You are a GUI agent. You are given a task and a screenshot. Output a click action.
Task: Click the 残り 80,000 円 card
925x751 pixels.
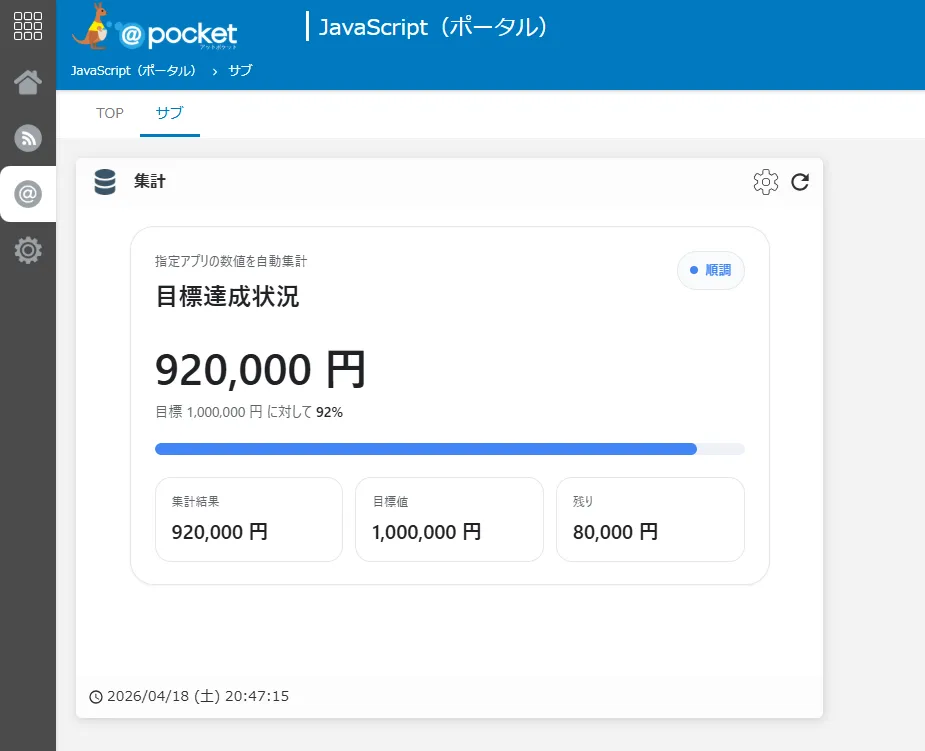pyautogui.click(x=650, y=519)
